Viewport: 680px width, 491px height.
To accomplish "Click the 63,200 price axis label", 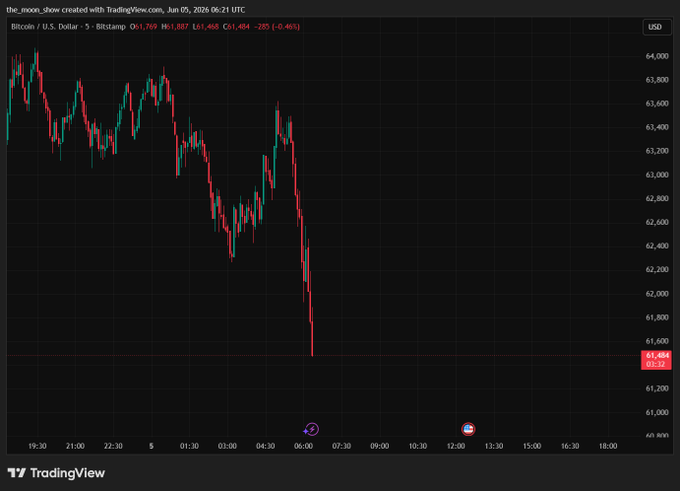I will click(657, 151).
